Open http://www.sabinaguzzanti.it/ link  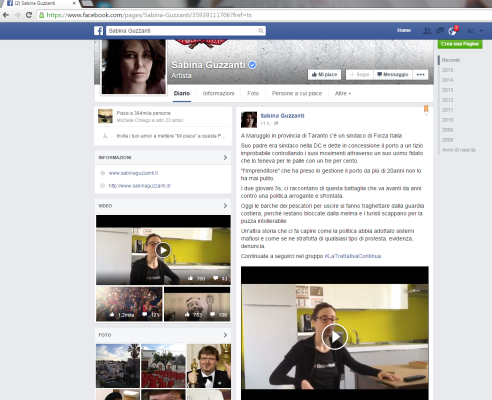click(140, 186)
